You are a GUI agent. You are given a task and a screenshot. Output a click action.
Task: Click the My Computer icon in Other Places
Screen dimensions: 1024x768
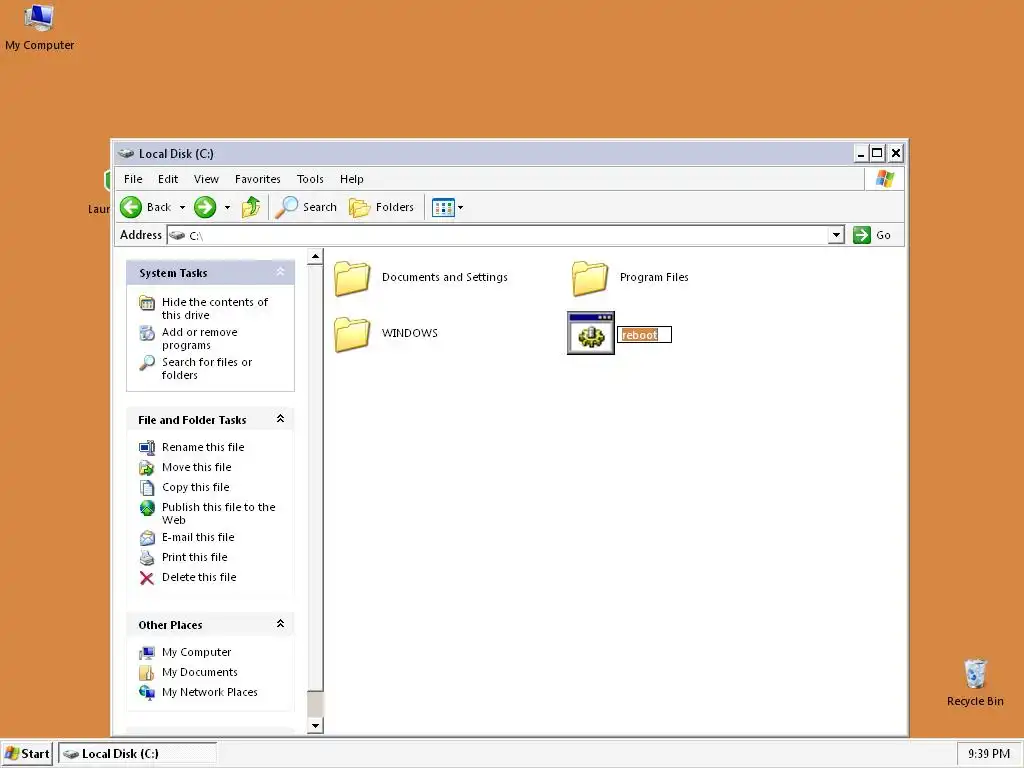pos(147,652)
